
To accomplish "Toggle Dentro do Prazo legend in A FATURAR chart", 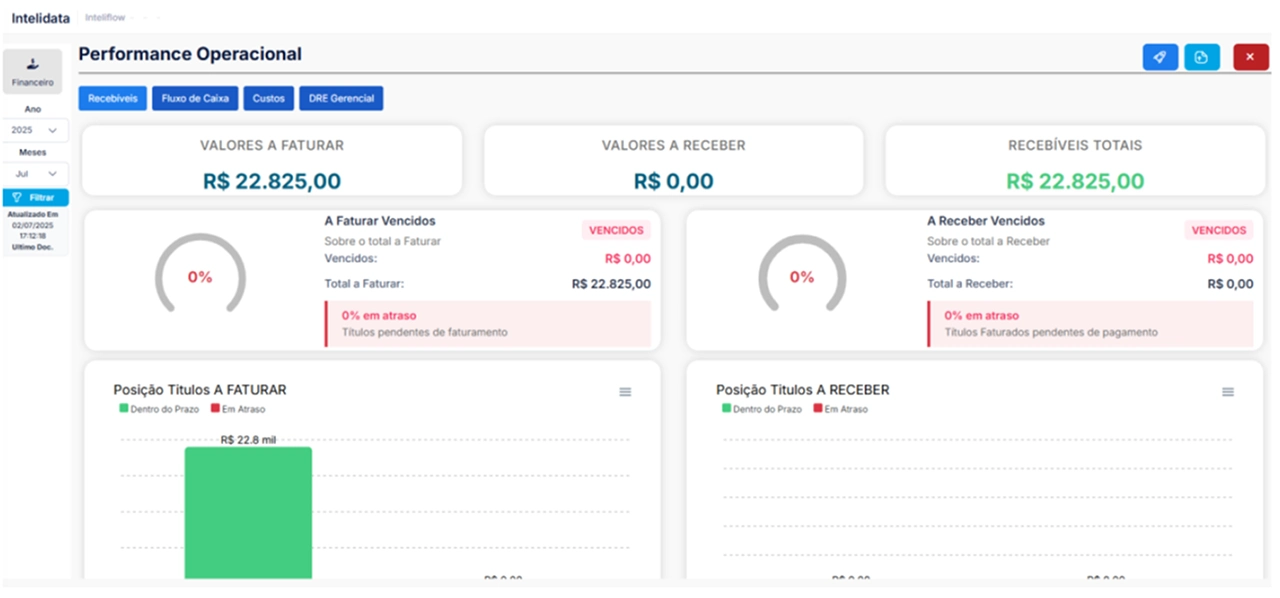I will click(159, 409).
